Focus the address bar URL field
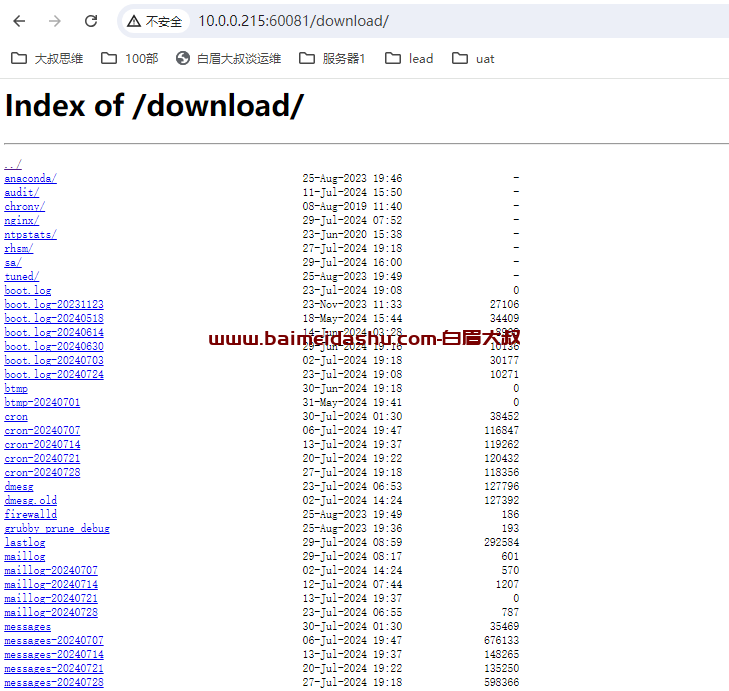729x691 pixels. coord(293,21)
